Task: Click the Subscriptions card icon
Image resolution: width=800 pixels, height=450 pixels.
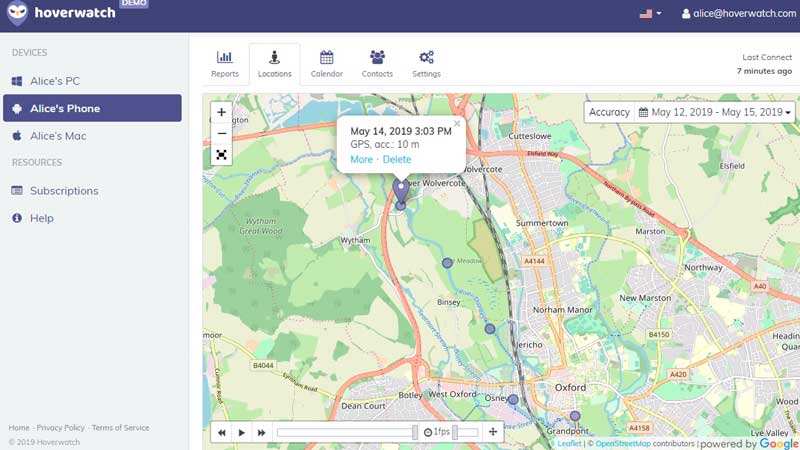Action: tap(17, 190)
